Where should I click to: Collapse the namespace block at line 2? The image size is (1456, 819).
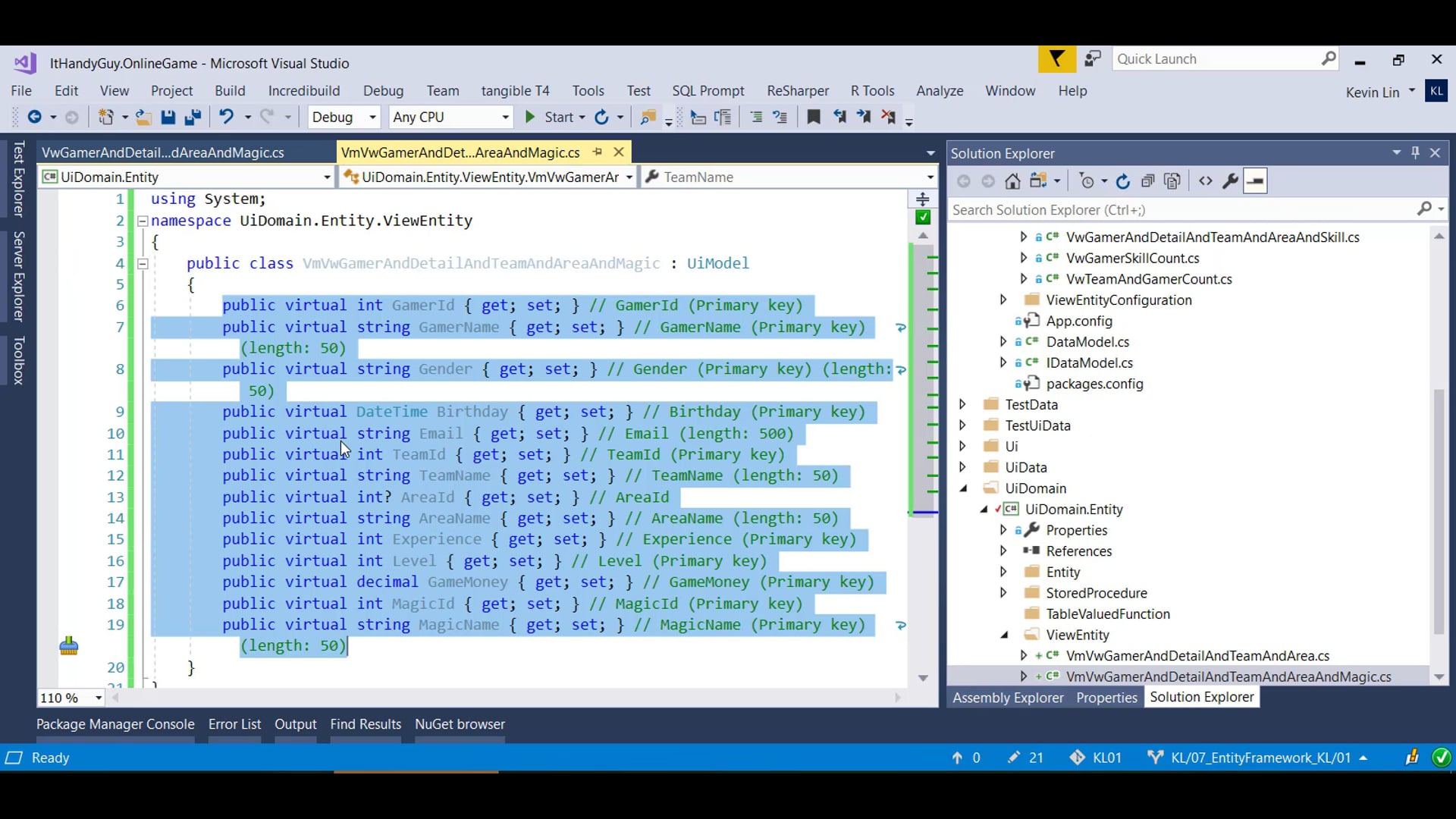point(142,221)
